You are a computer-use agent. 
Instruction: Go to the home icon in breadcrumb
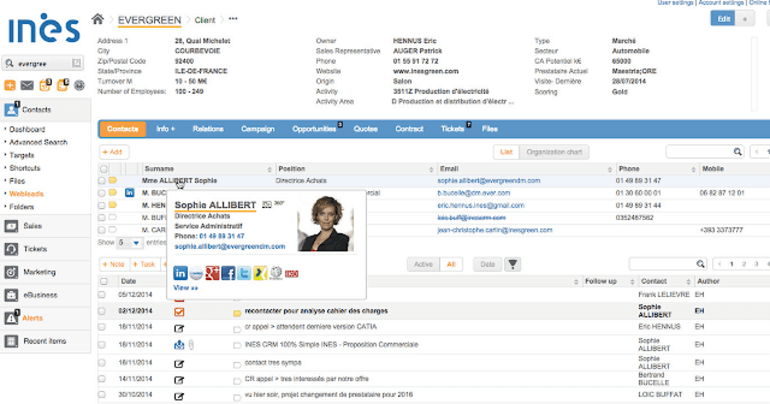(98, 19)
